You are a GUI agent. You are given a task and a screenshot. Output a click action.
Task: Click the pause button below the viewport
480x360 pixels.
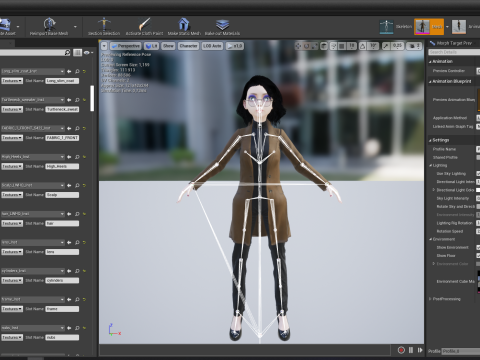pyautogui.click(x=411, y=350)
